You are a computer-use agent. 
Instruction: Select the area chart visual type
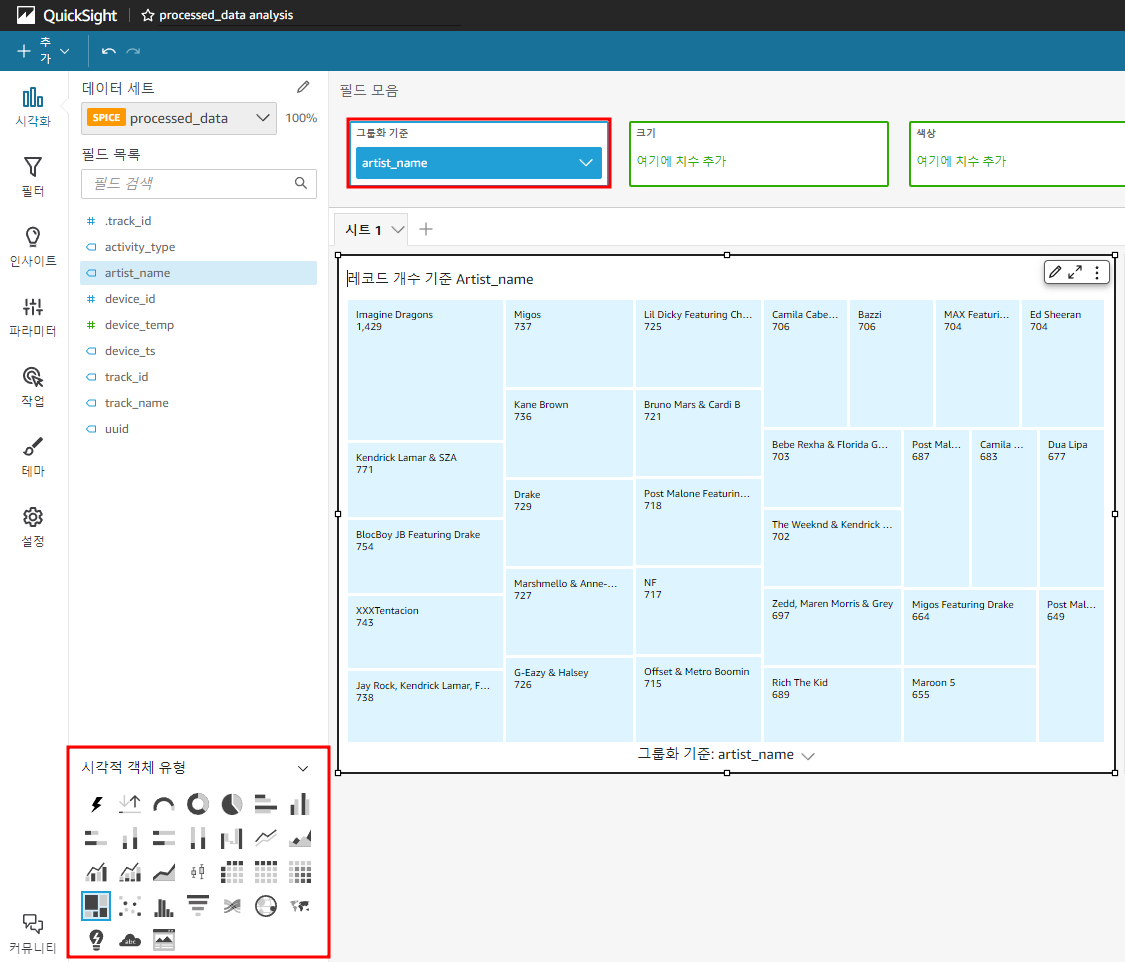click(x=300, y=838)
